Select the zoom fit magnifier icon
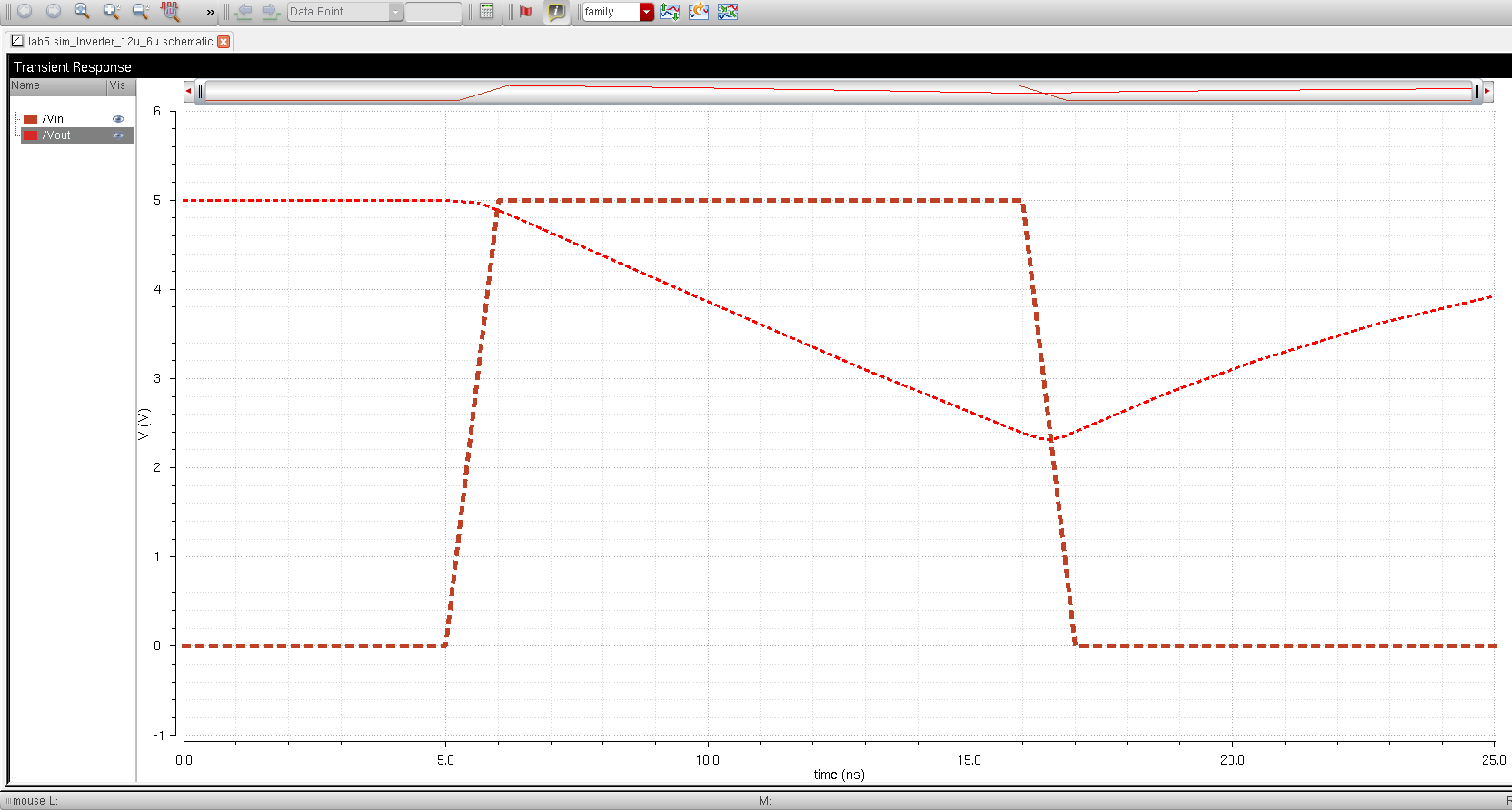Image resolution: width=1512 pixels, height=810 pixels. tap(82, 11)
